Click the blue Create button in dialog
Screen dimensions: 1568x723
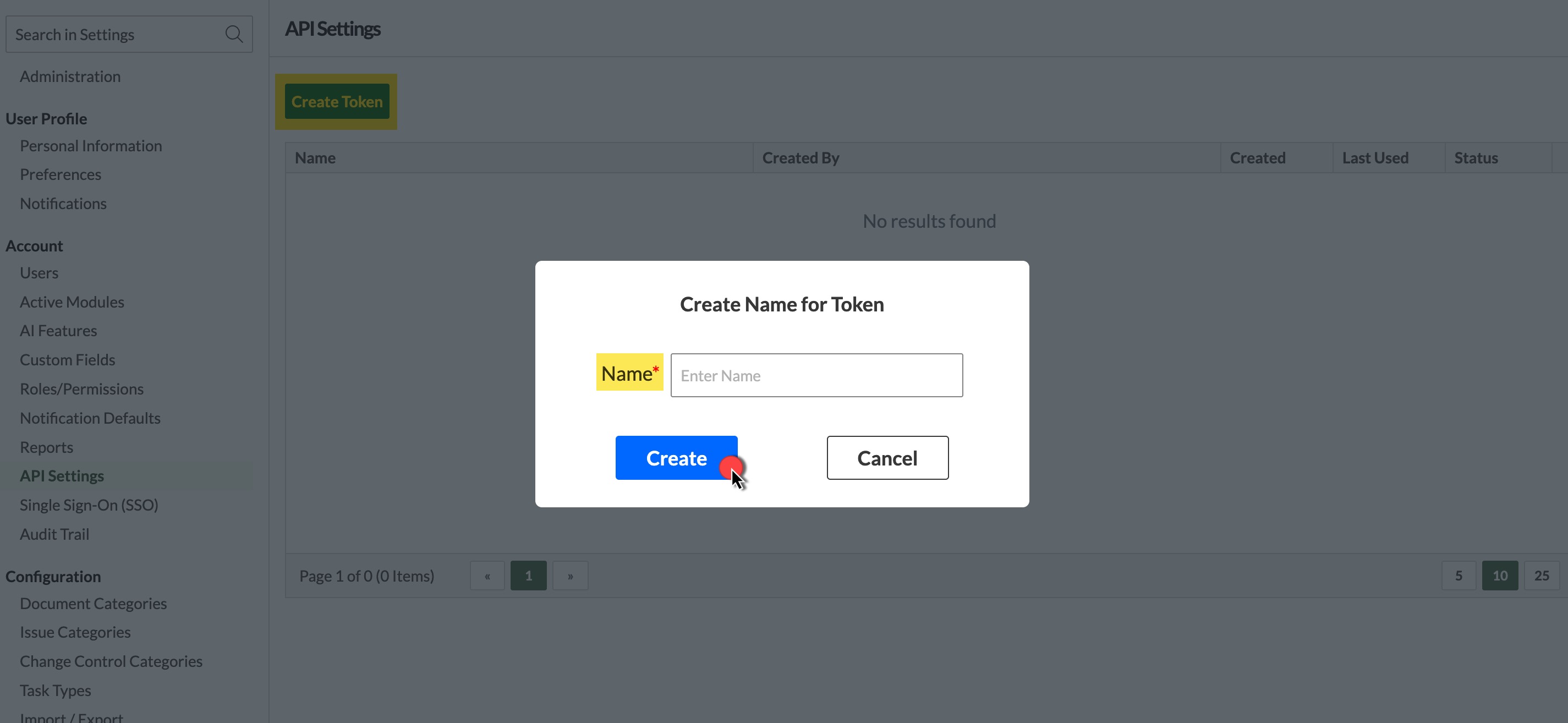[676, 458]
